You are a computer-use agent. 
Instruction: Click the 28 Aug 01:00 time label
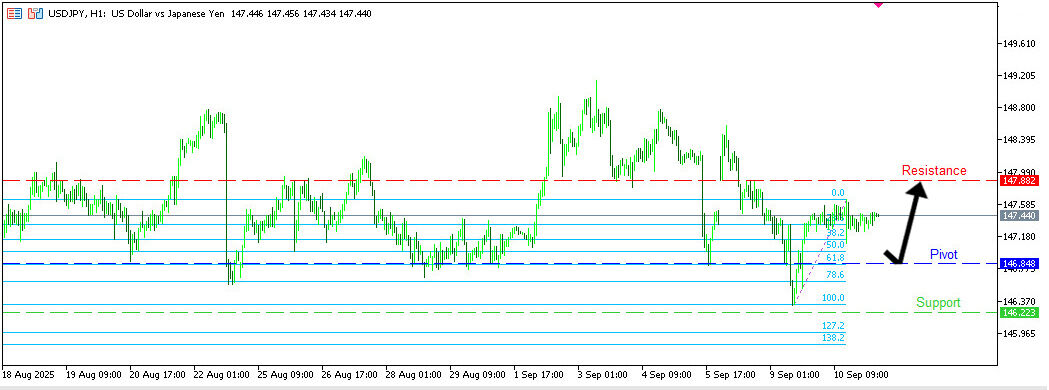click(x=414, y=375)
